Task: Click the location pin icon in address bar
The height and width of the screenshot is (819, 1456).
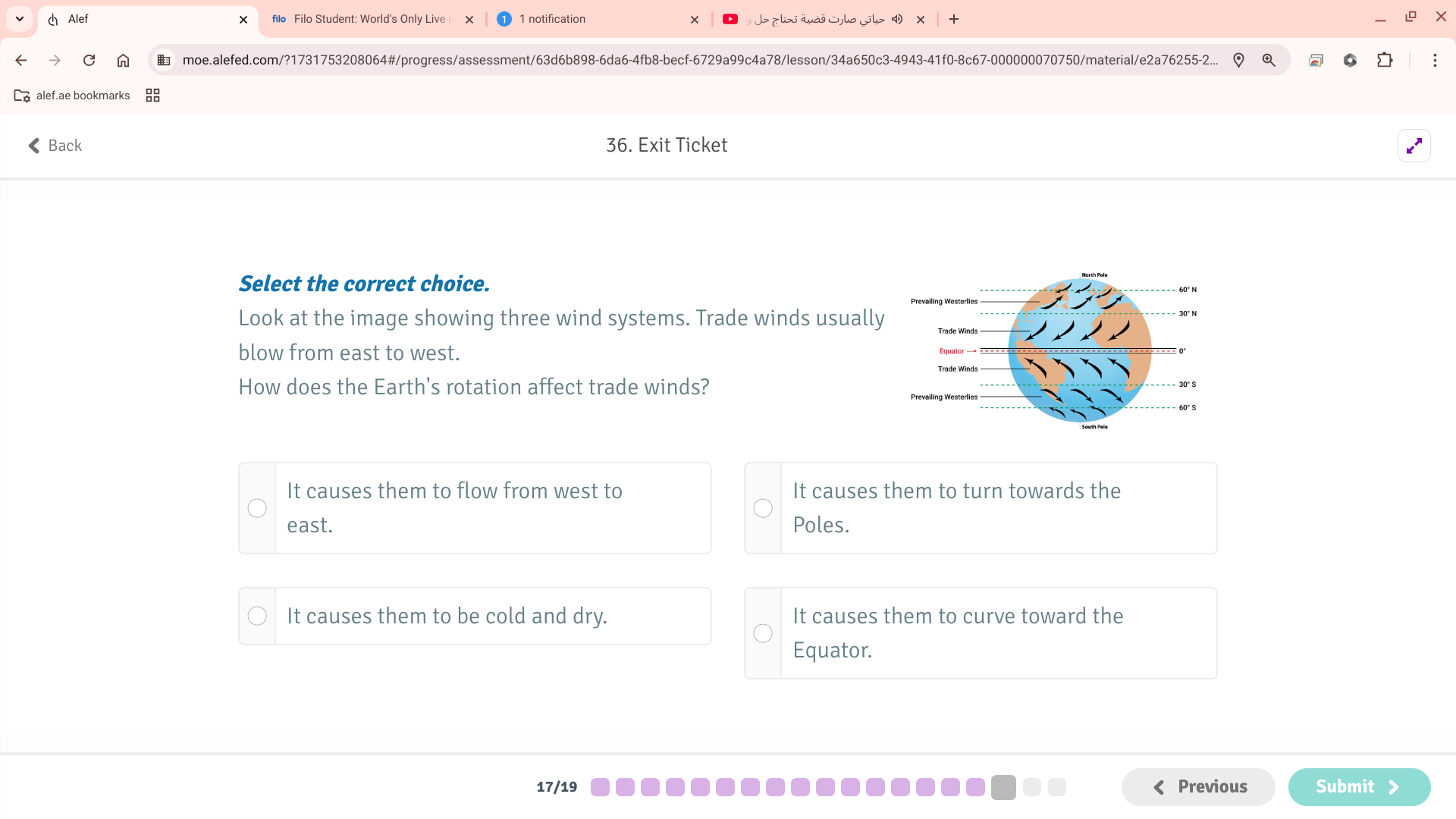Action: tap(1238, 60)
